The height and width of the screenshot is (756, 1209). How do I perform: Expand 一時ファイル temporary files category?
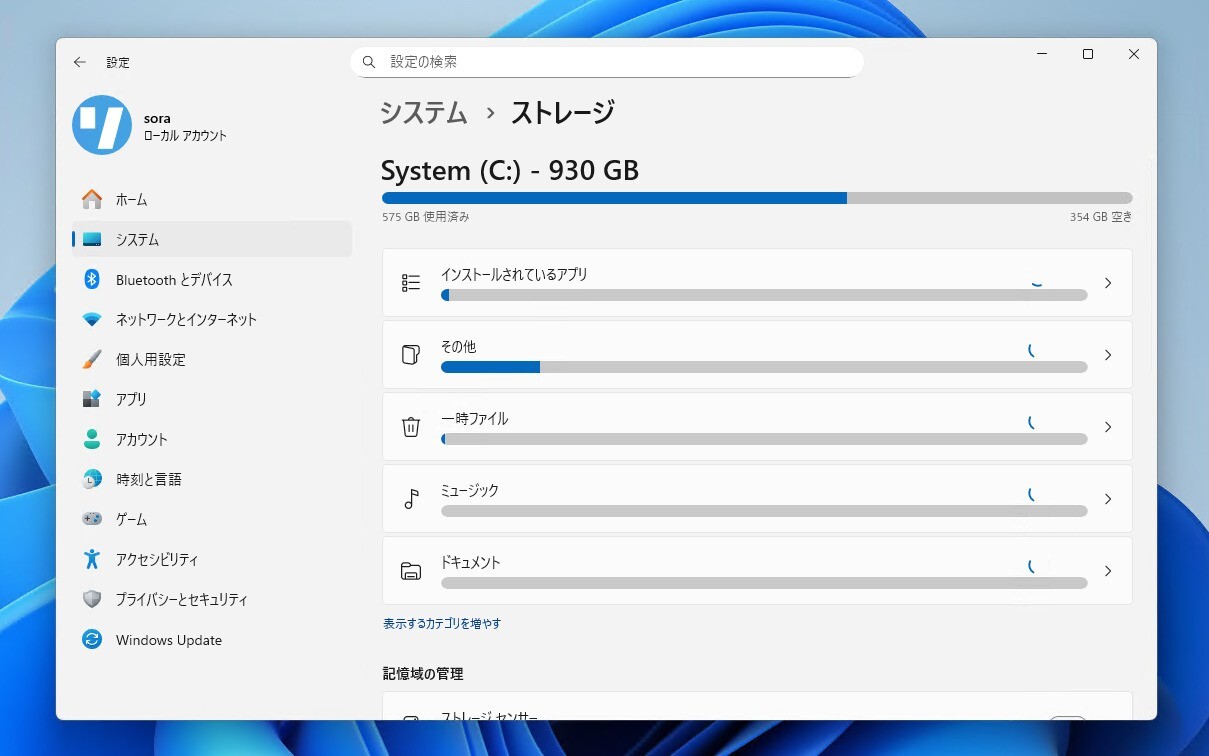coord(756,427)
